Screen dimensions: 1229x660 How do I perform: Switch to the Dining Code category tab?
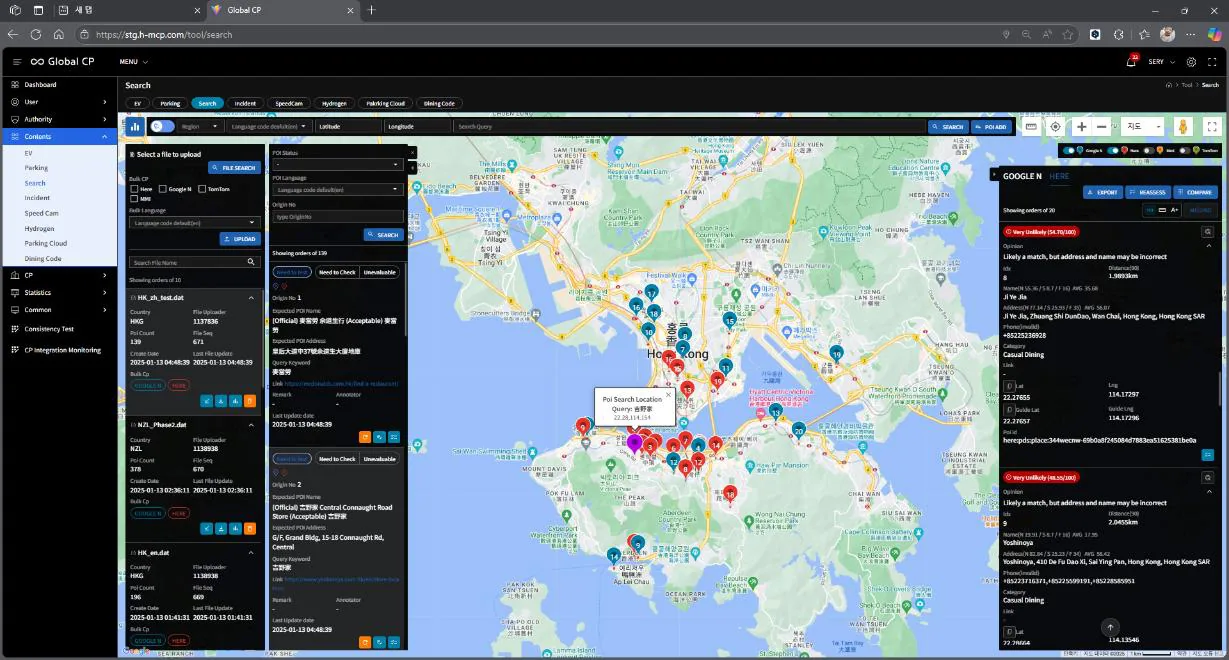pos(439,103)
